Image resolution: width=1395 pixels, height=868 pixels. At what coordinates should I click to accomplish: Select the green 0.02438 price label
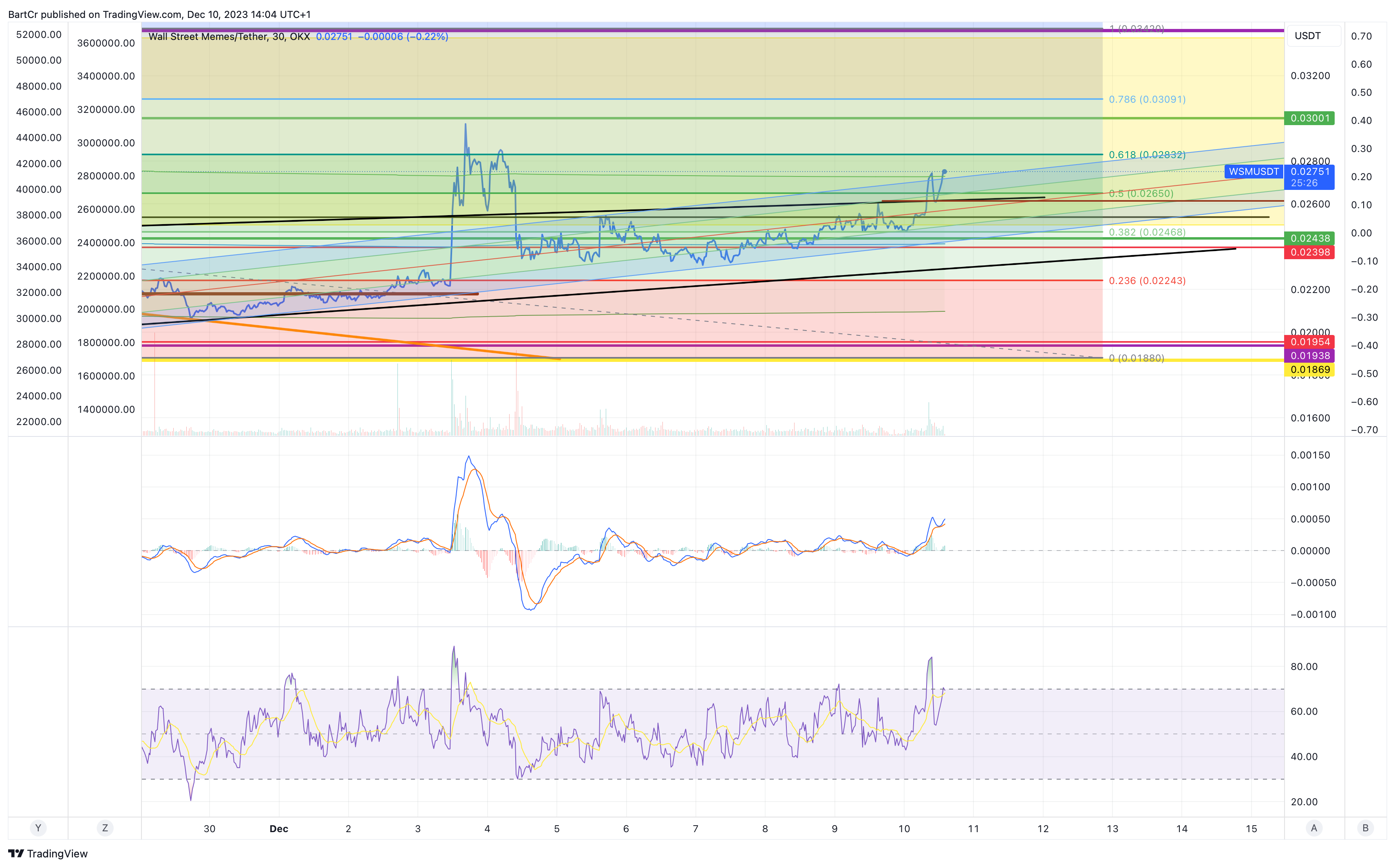click(1310, 238)
